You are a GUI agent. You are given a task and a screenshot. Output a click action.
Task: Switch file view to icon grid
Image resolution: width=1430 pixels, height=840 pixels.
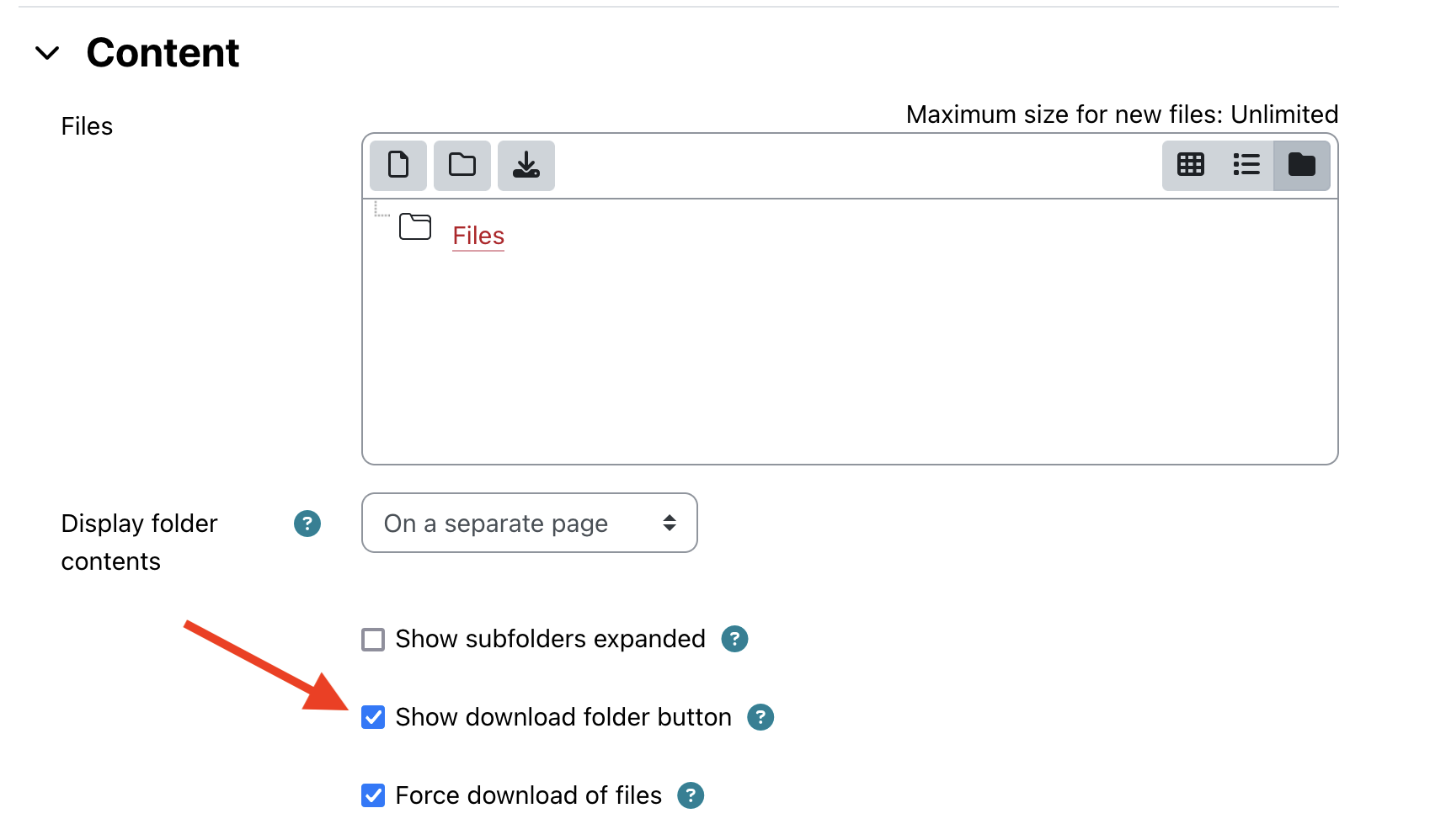coord(1190,165)
